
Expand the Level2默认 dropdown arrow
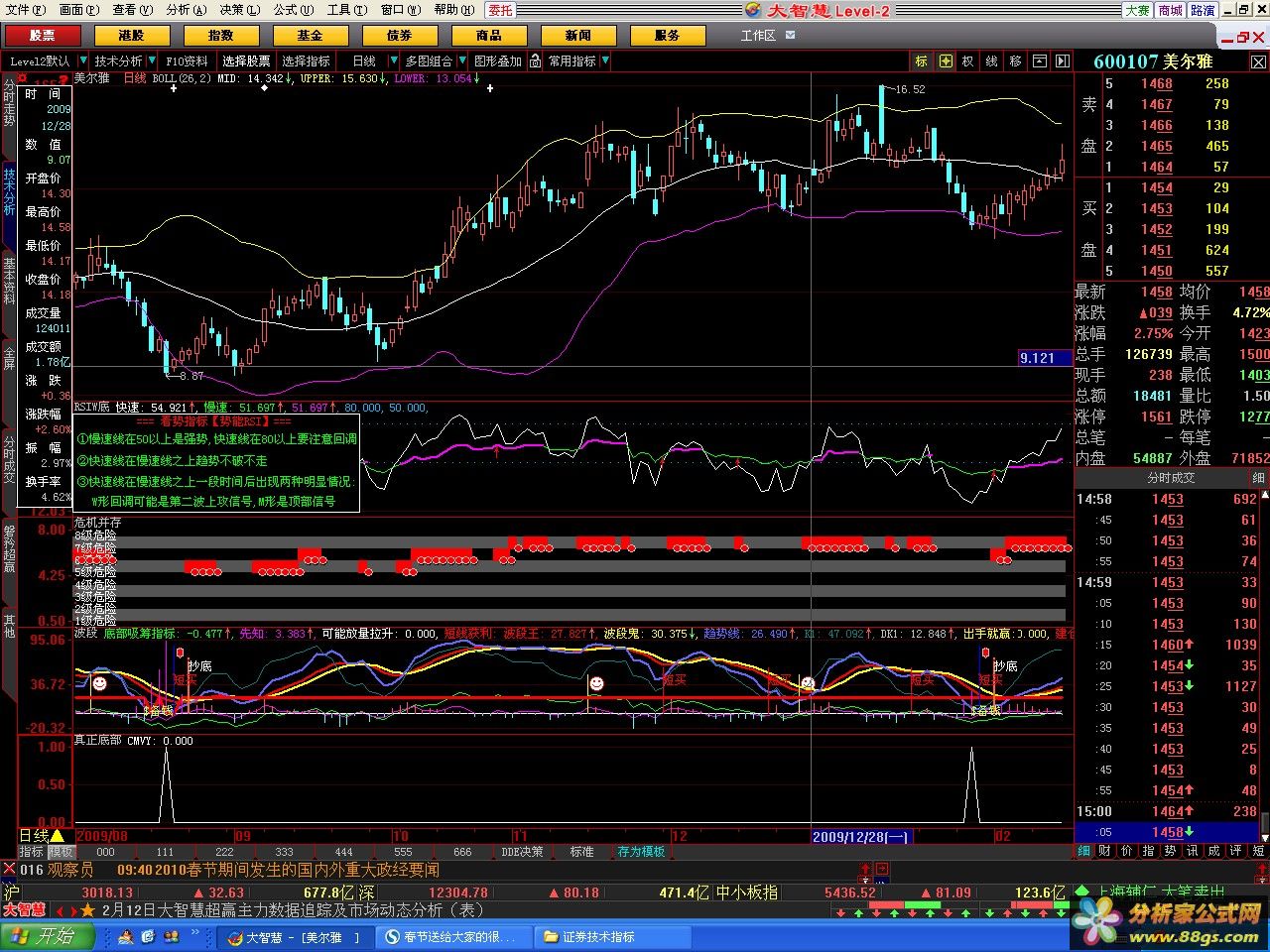[83, 61]
